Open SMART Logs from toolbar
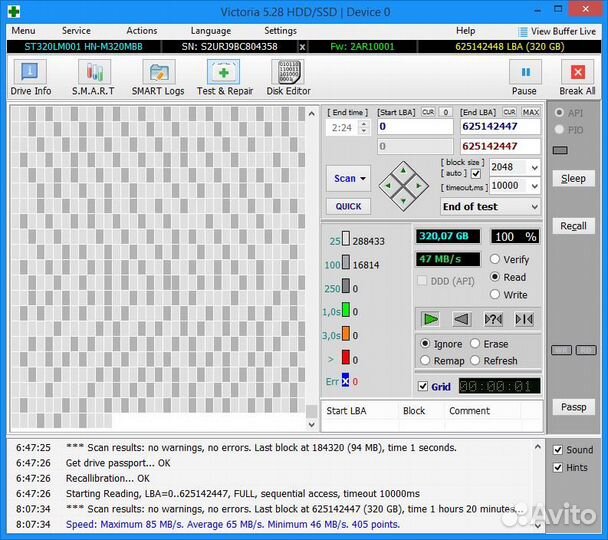Image resolution: width=608 pixels, height=540 pixels. [158, 78]
